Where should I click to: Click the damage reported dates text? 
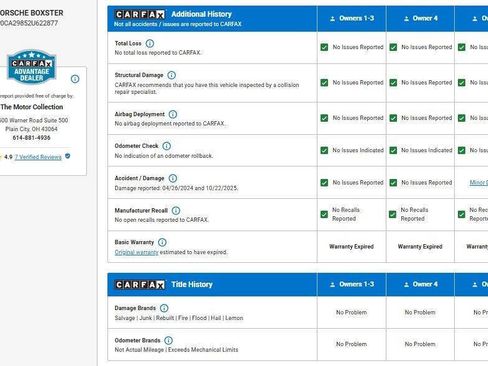pyautogui.click(x=176, y=188)
